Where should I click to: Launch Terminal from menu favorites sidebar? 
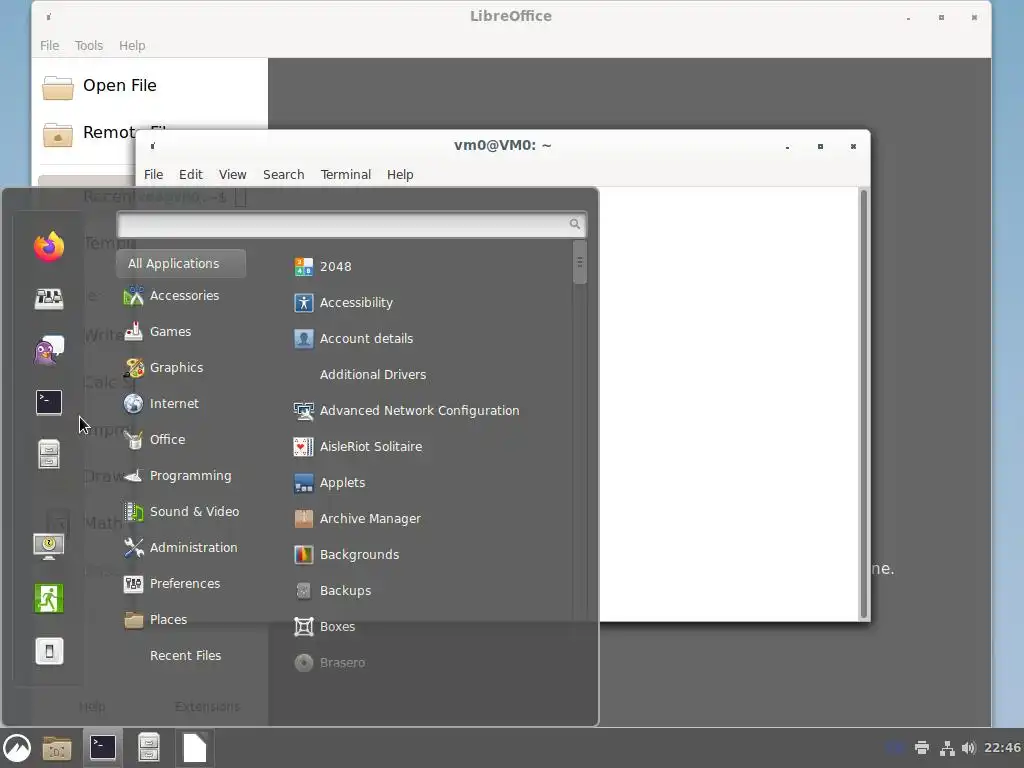coord(49,402)
